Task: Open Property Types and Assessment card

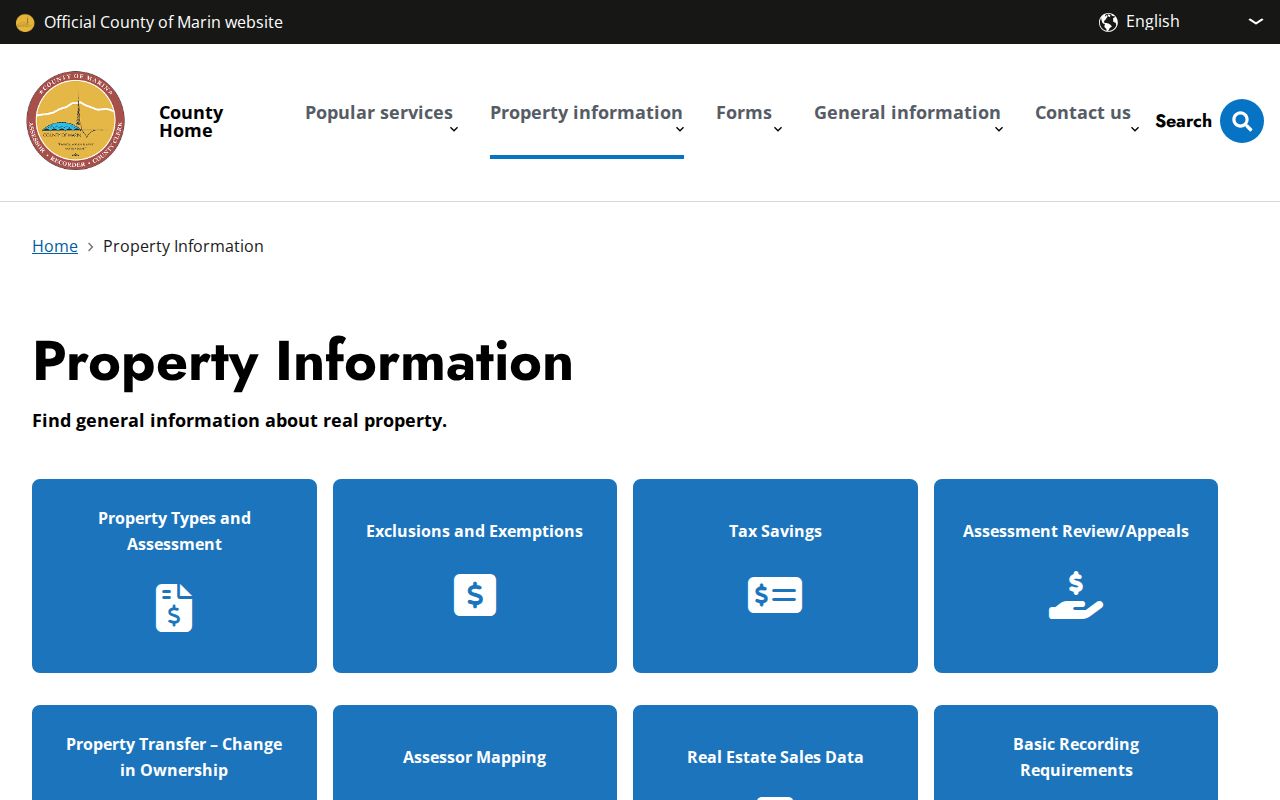Action: (174, 576)
